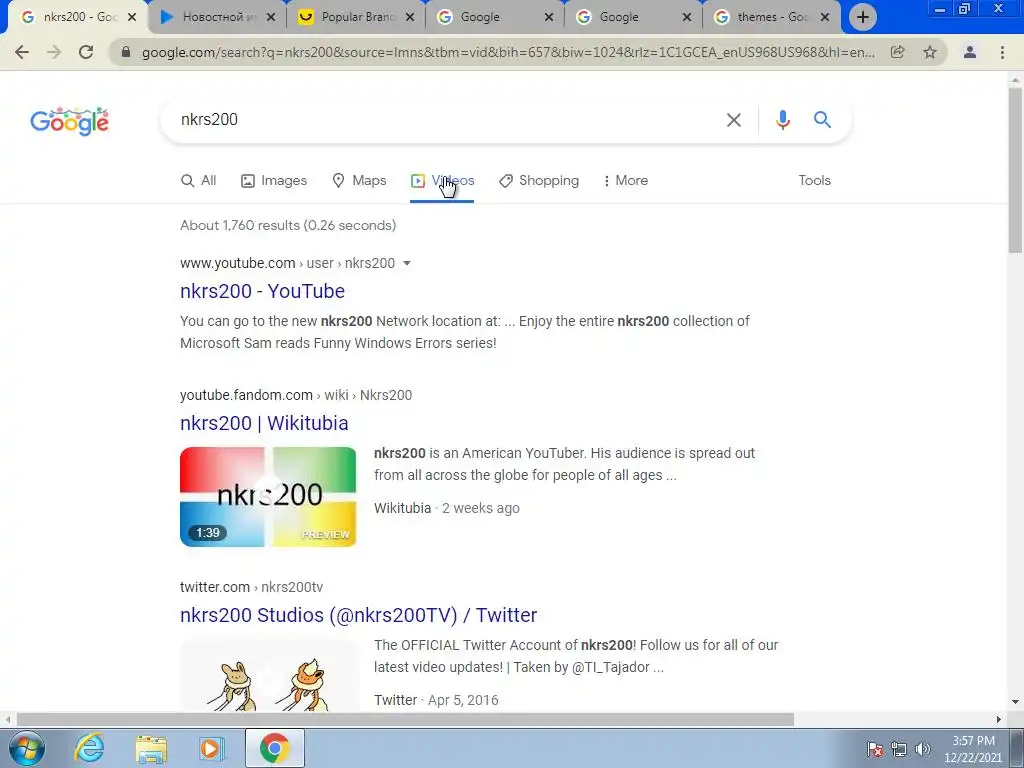This screenshot has width=1024, height=768.
Task: Click the 'Wikitubia · 2 weeks ago' text
Action: (x=447, y=508)
